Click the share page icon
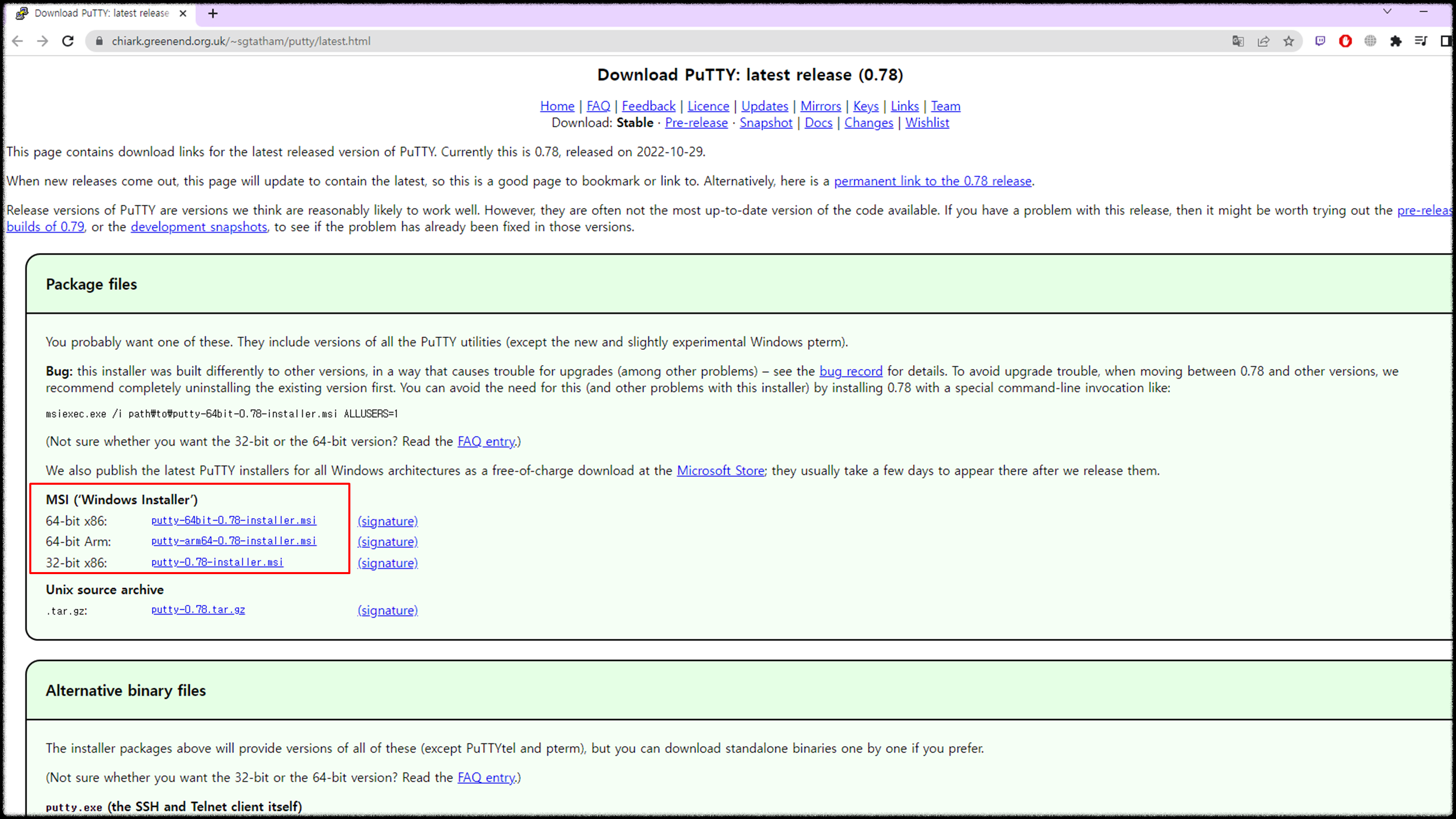This screenshot has height=819, width=1456. 1263,41
